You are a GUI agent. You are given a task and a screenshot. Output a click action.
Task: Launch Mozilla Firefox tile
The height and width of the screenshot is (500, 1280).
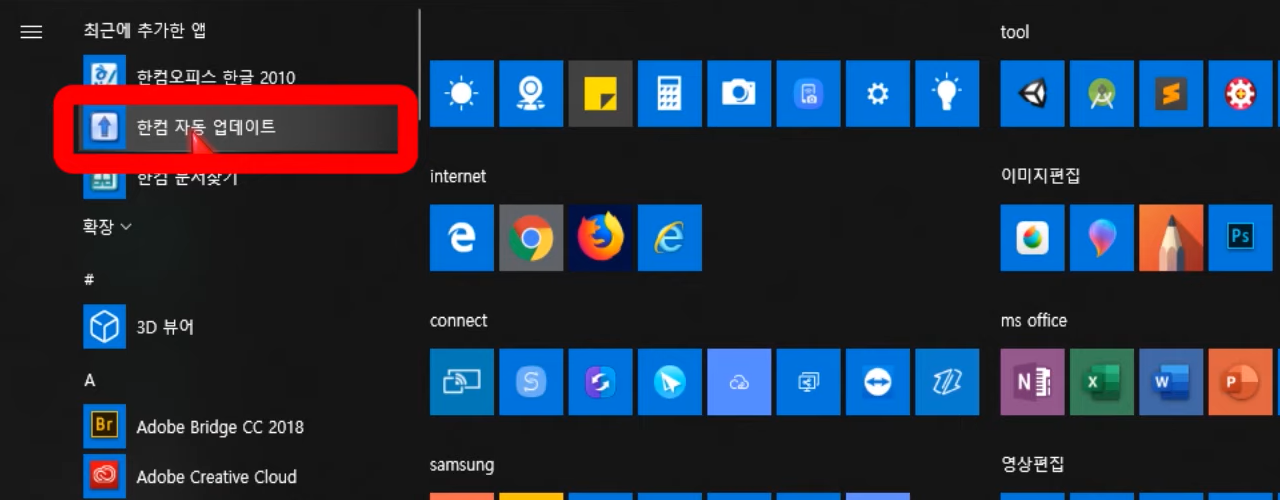(x=600, y=238)
